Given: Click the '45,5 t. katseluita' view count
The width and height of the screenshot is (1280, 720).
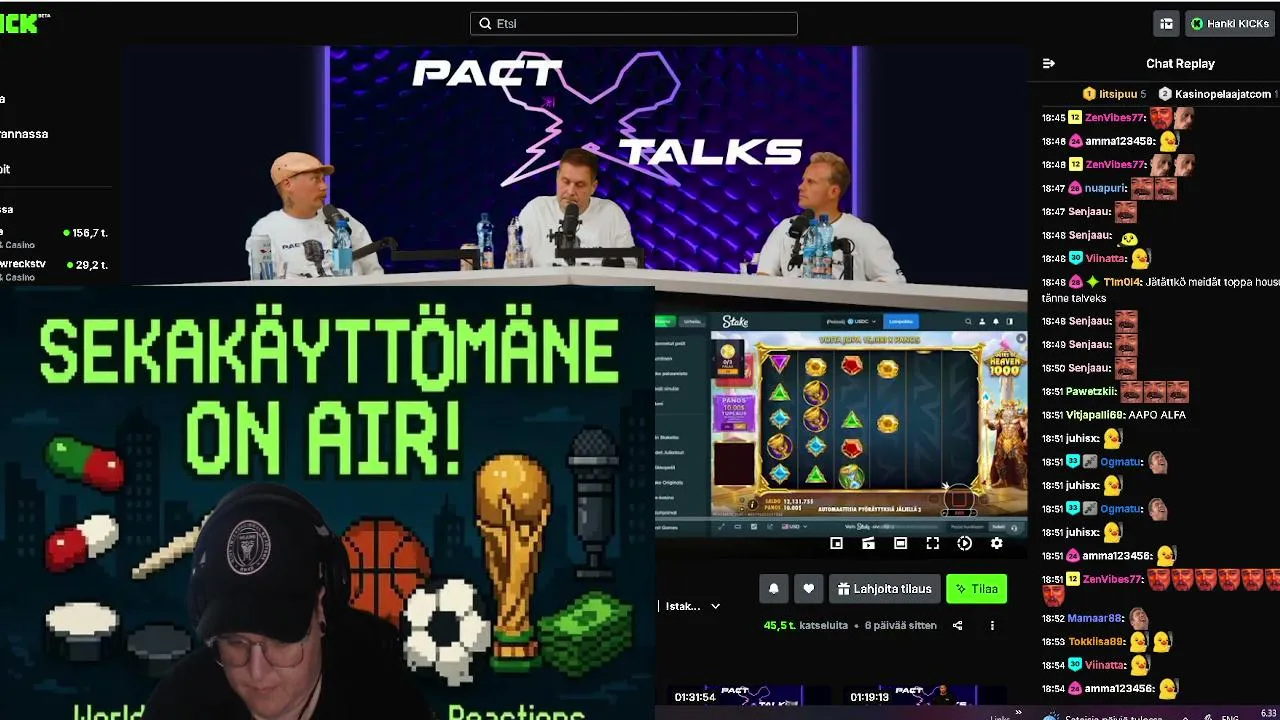Looking at the screenshot, I should pyautogui.click(x=806, y=626).
